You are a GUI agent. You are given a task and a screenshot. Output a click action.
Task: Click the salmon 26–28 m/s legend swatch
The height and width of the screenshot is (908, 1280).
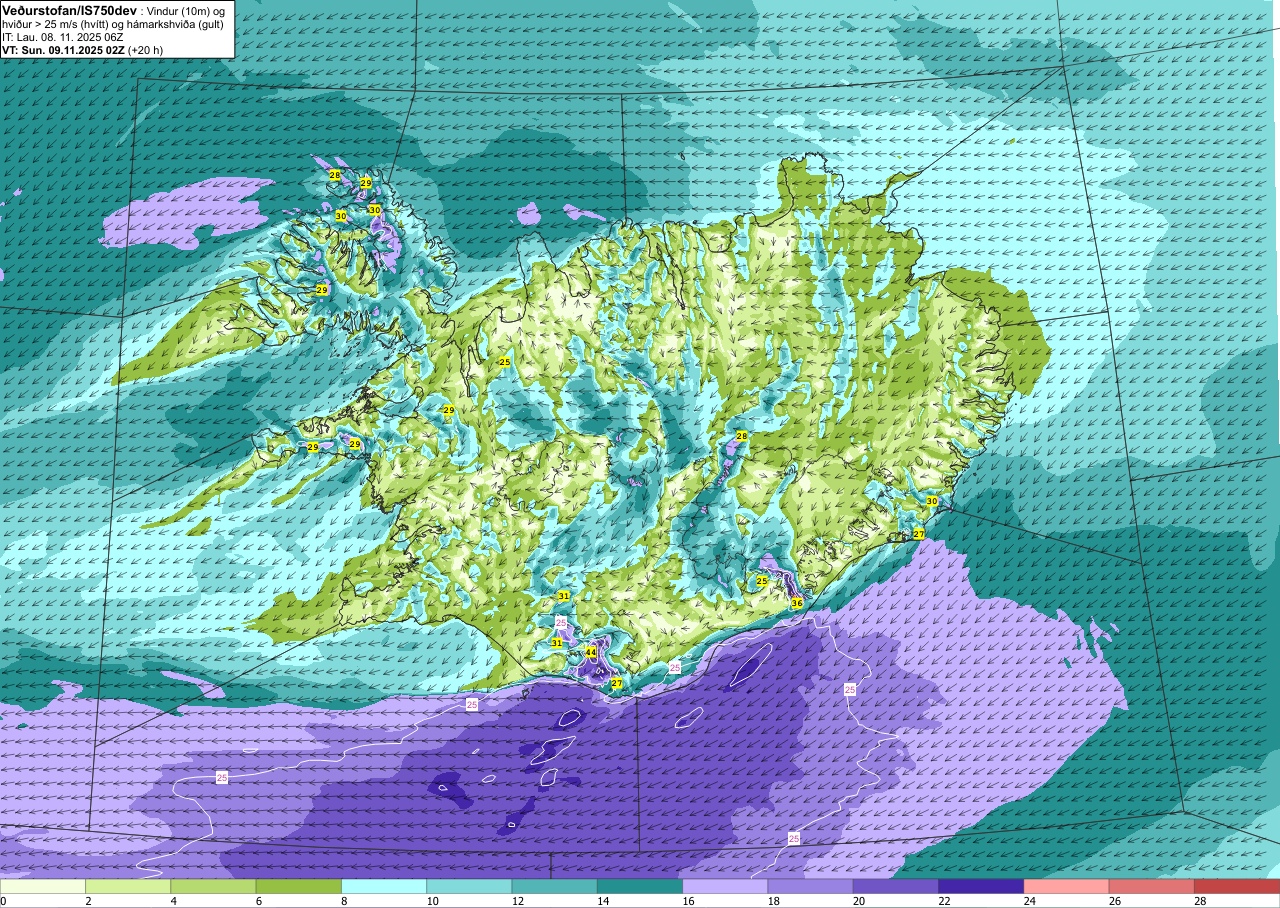click(x=1152, y=886)
